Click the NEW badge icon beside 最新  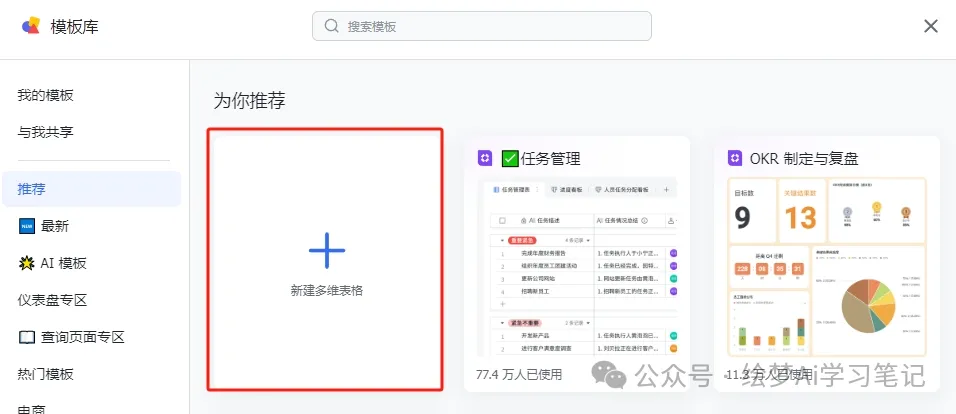[x=27, y=226]
